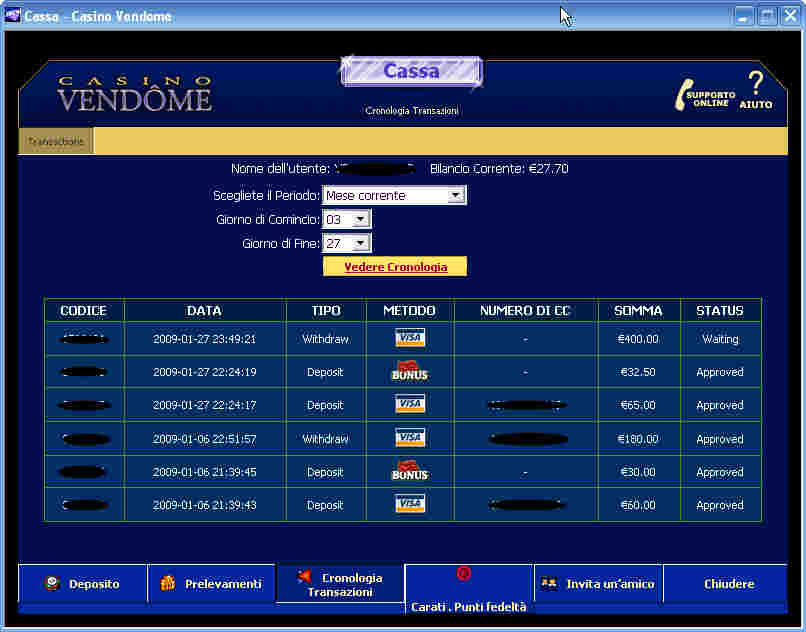Click the €65.00 amount cell
The height and width of the screenshot is (632, 806).
638,405
